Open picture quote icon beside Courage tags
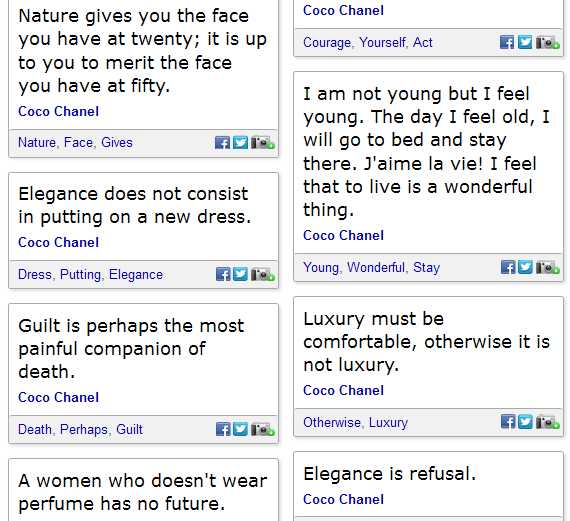This screenshot has height=521, width=570. coord(548,42)
